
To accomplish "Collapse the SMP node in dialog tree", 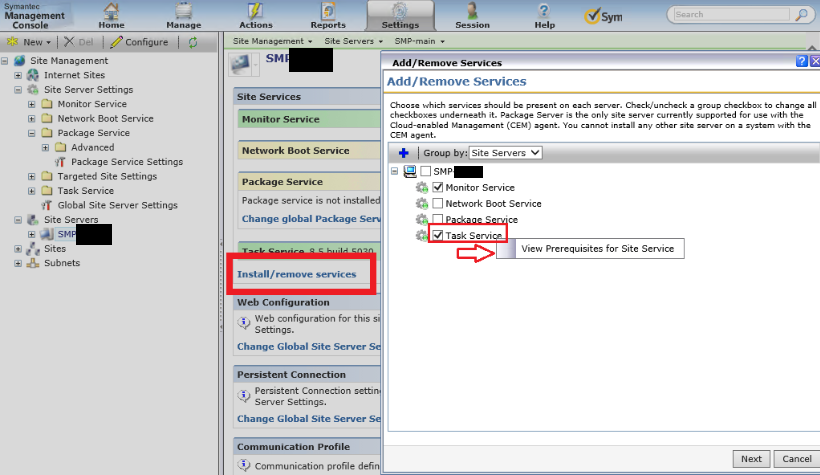I will (x=395, y=171).
